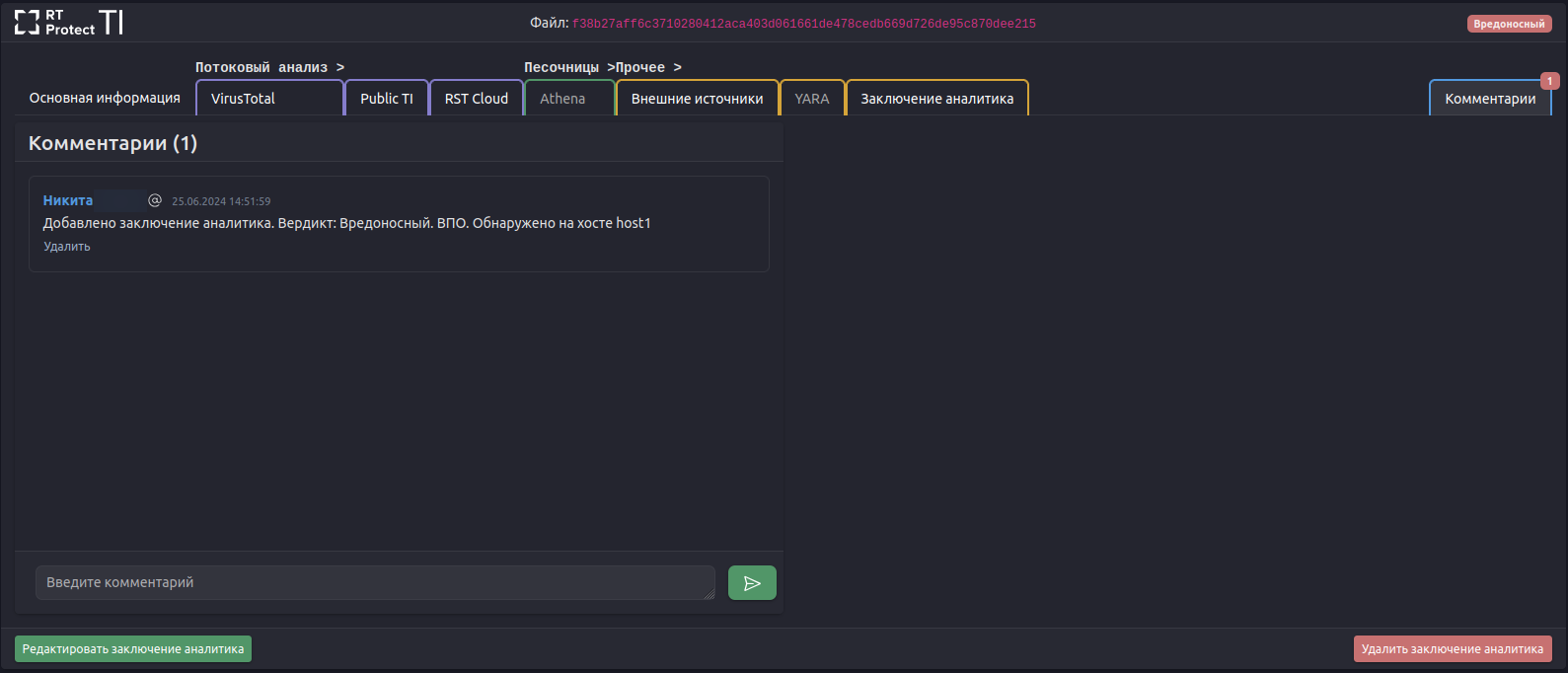This screenshot has width=1568, height=673.
Task: Delete the comment via Удалить link
Action: pos(67,247)
